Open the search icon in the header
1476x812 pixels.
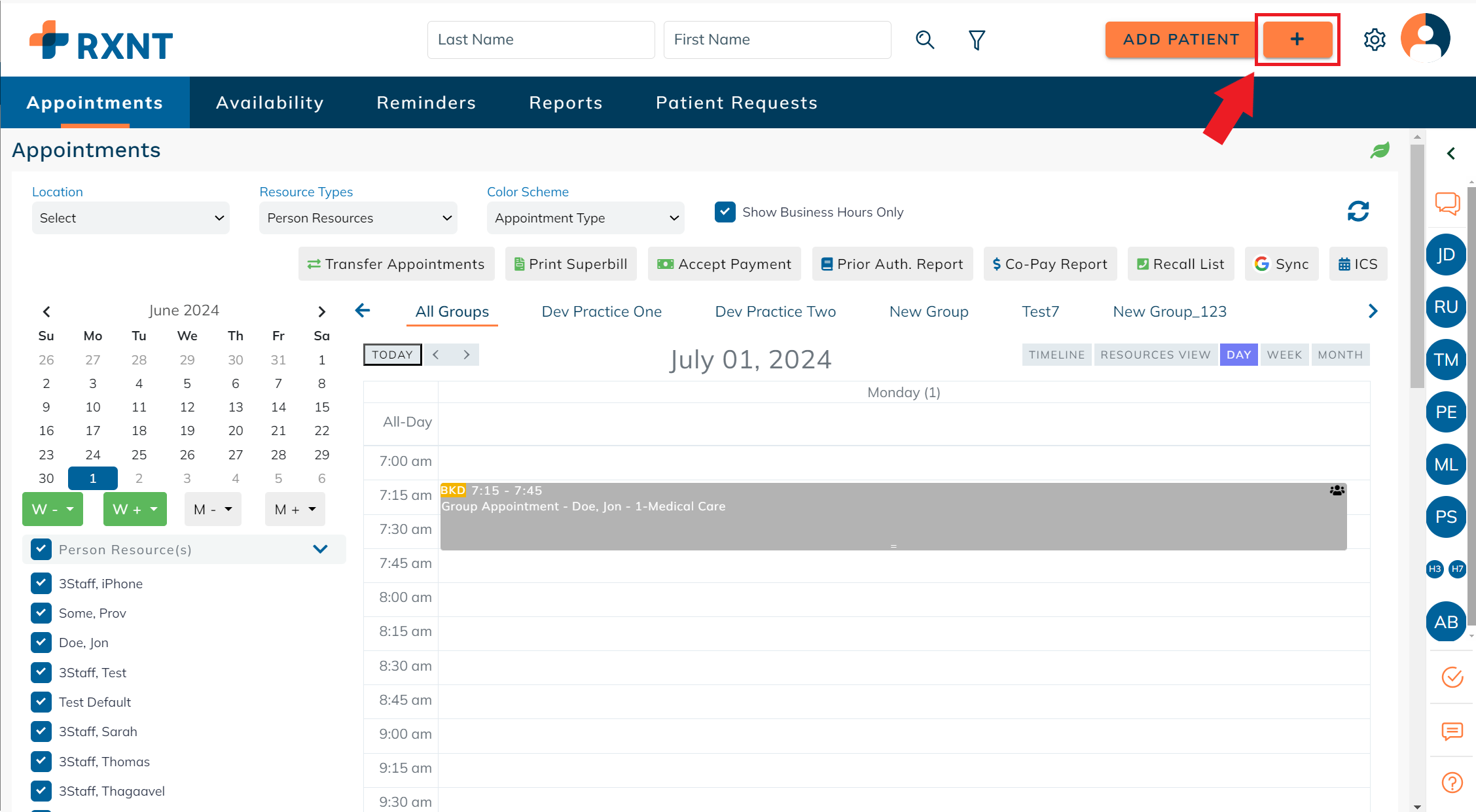(x=925, y=39)
